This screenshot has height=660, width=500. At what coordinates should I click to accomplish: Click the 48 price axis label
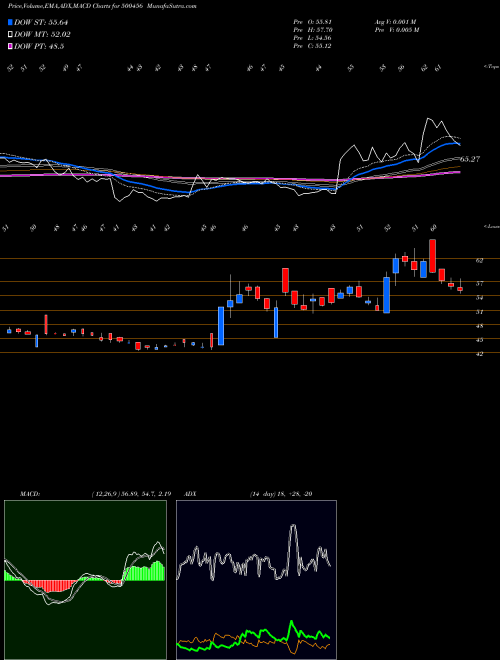pyautogui.click(x=479, y=326)
